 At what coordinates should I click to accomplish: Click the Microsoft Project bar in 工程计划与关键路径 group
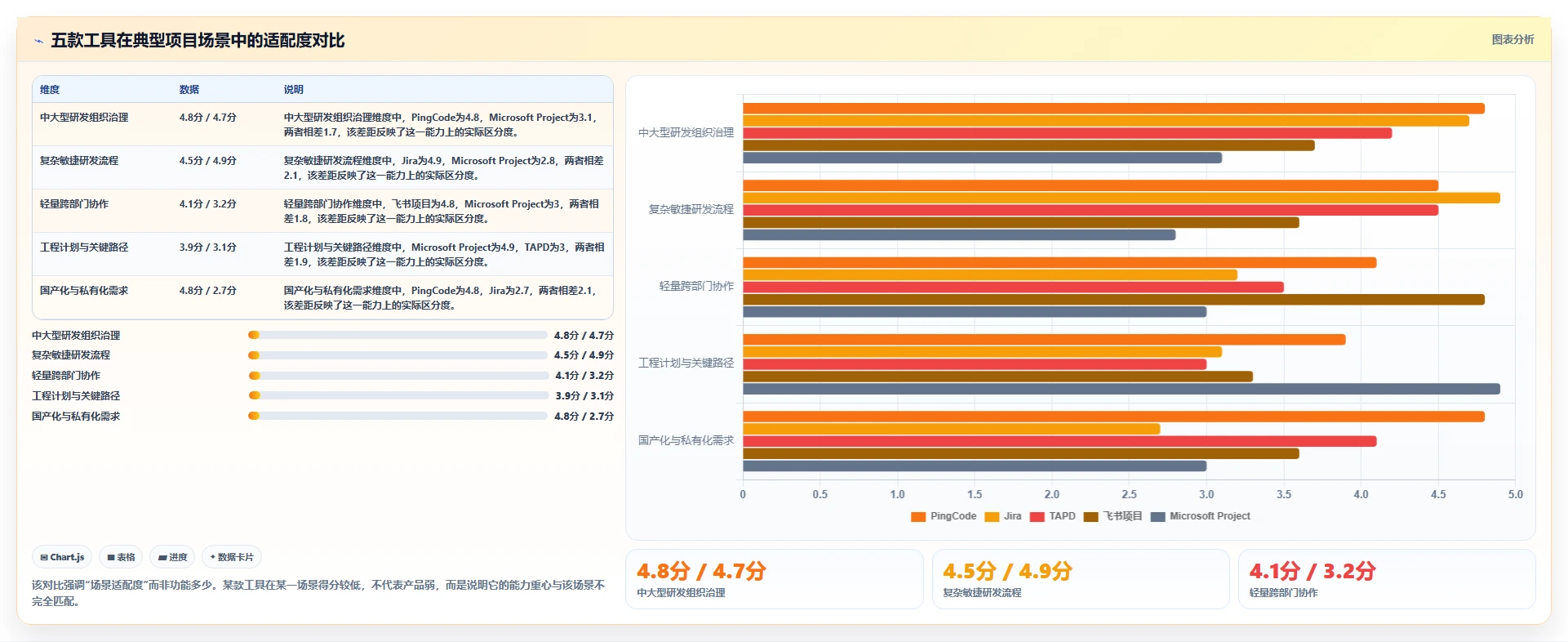pos(1122,389)
